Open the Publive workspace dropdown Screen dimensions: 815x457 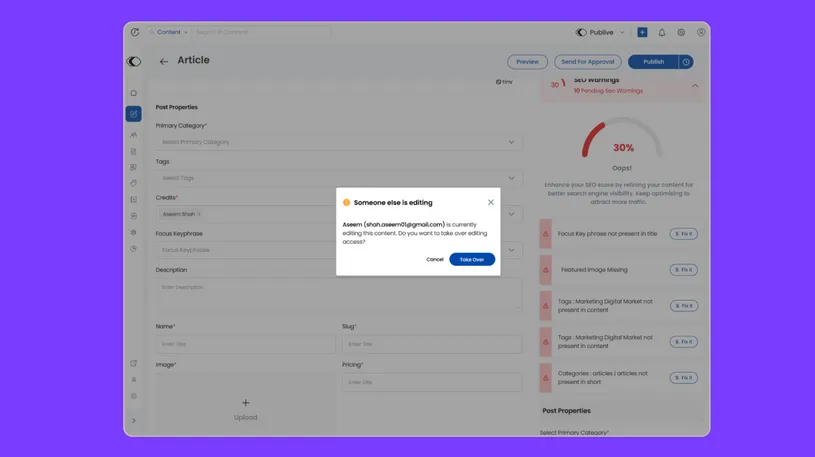(600, 32)
